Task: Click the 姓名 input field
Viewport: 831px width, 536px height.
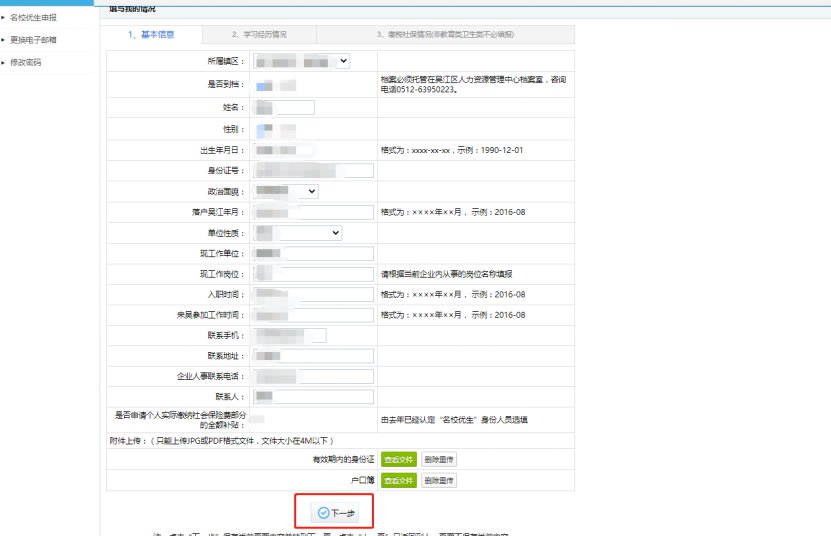Action: click(283, 108)
